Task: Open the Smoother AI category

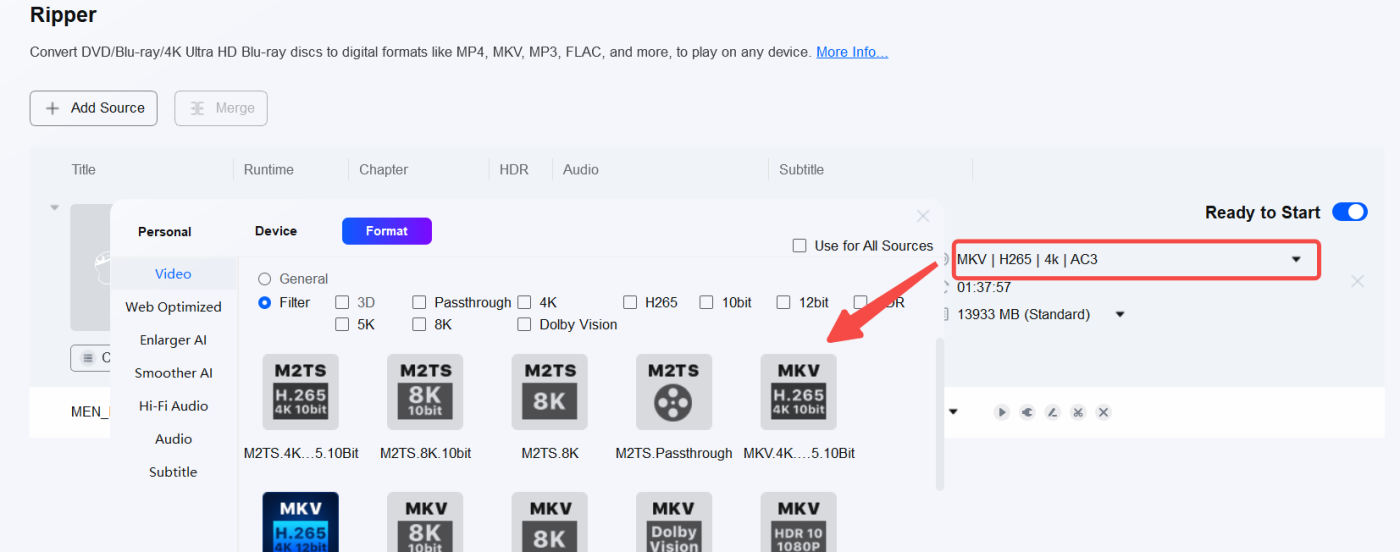Action: [x=173, y=373]
